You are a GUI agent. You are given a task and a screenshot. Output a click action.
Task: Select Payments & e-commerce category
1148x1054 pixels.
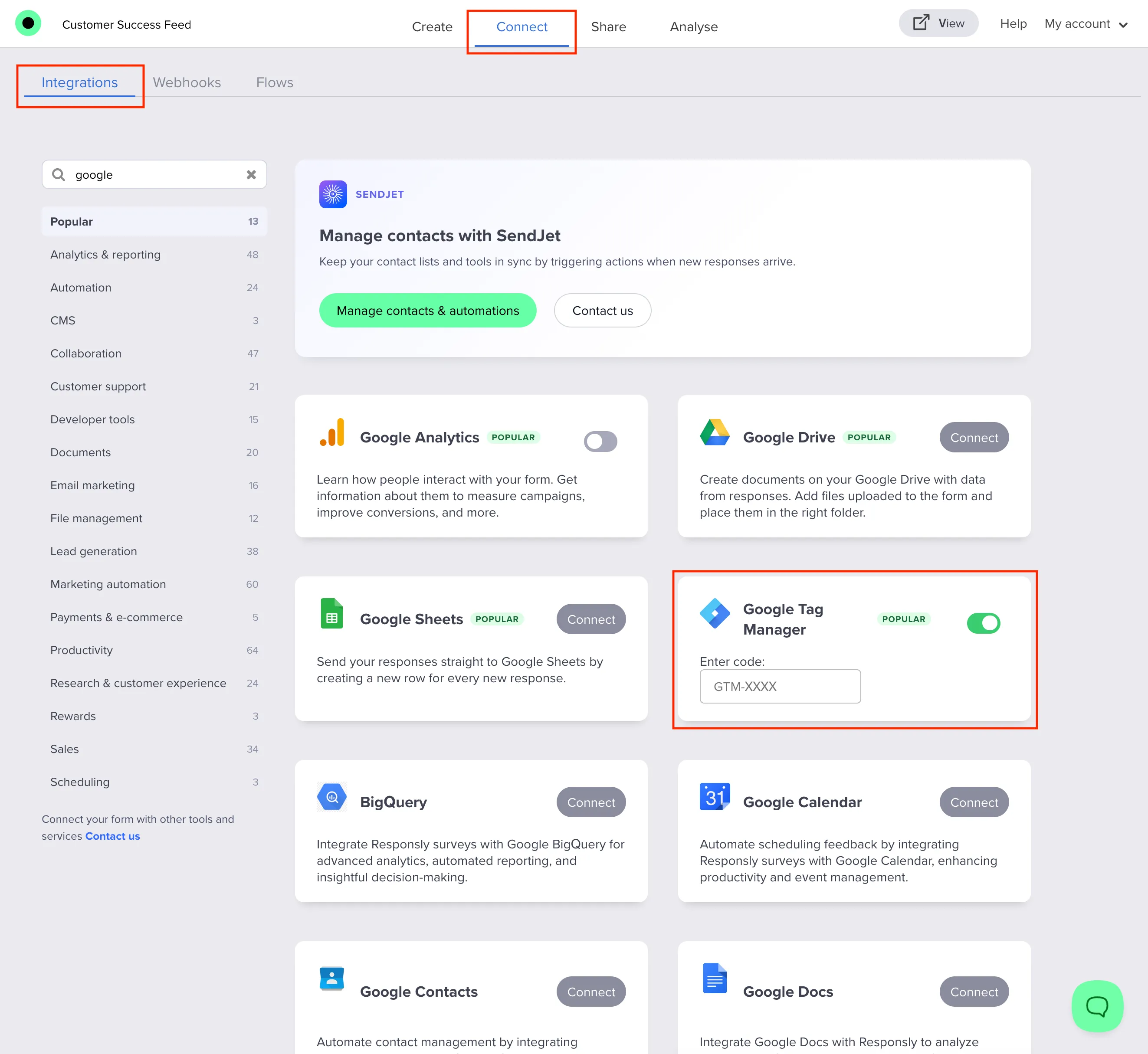[154, 617]
